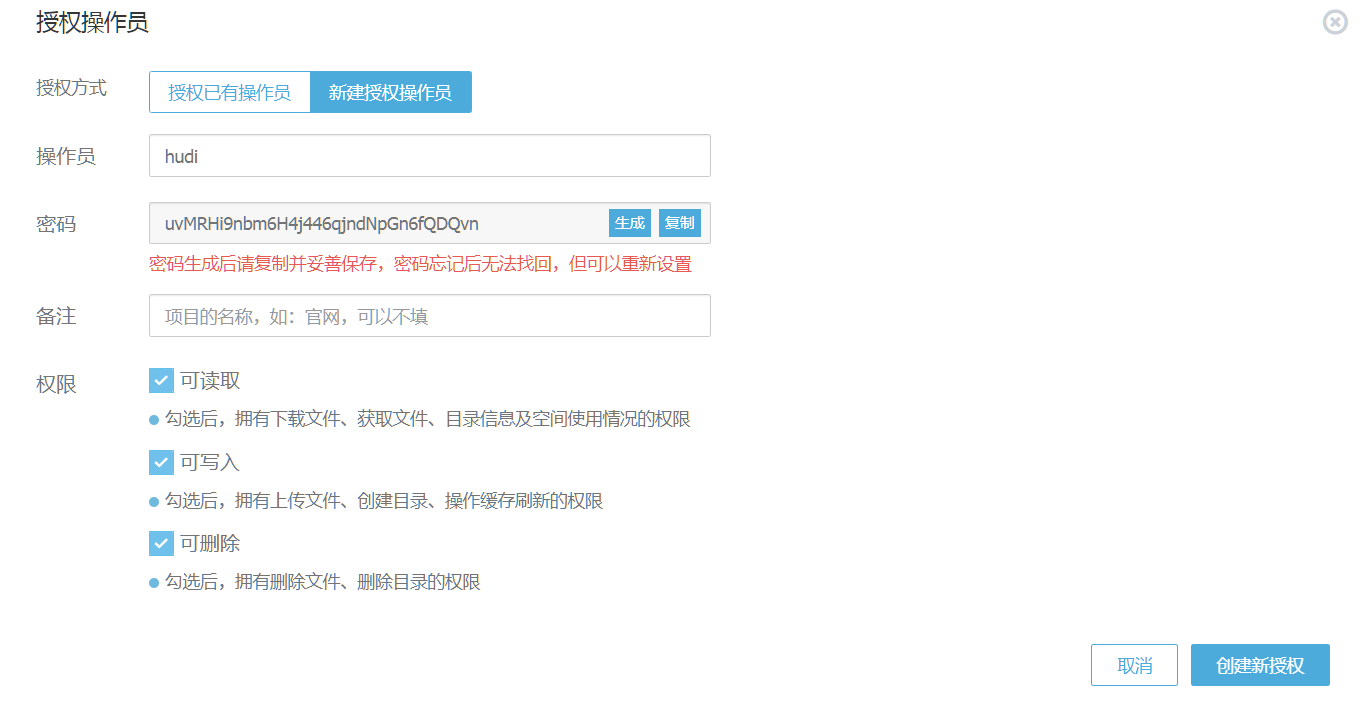Click the 授权操作员 dialog title
Screen dimensions: 1367x701
click(x=92, y=23)
